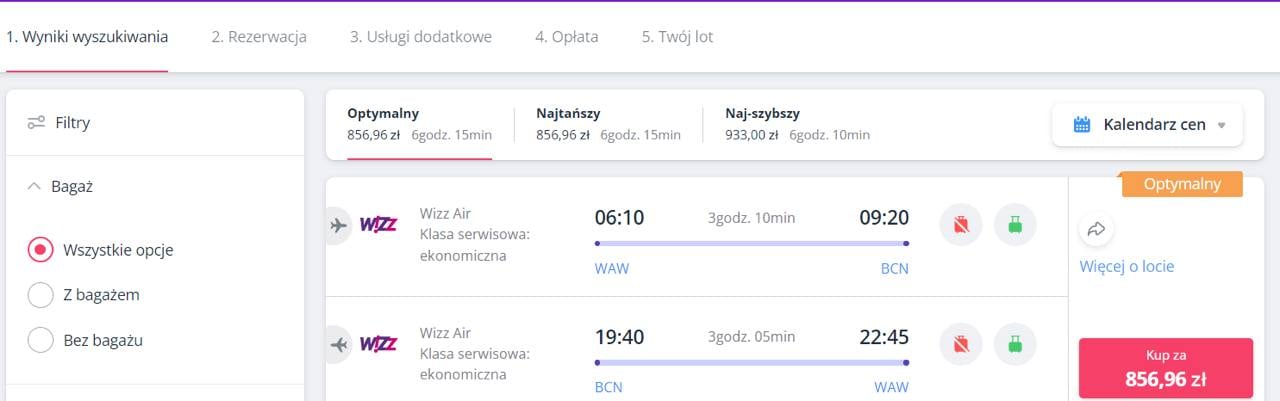The width and height of the screenshot is (1280, 401).
Task: Click the Filtry sliders icon
Action: click(x=37, y=123)
